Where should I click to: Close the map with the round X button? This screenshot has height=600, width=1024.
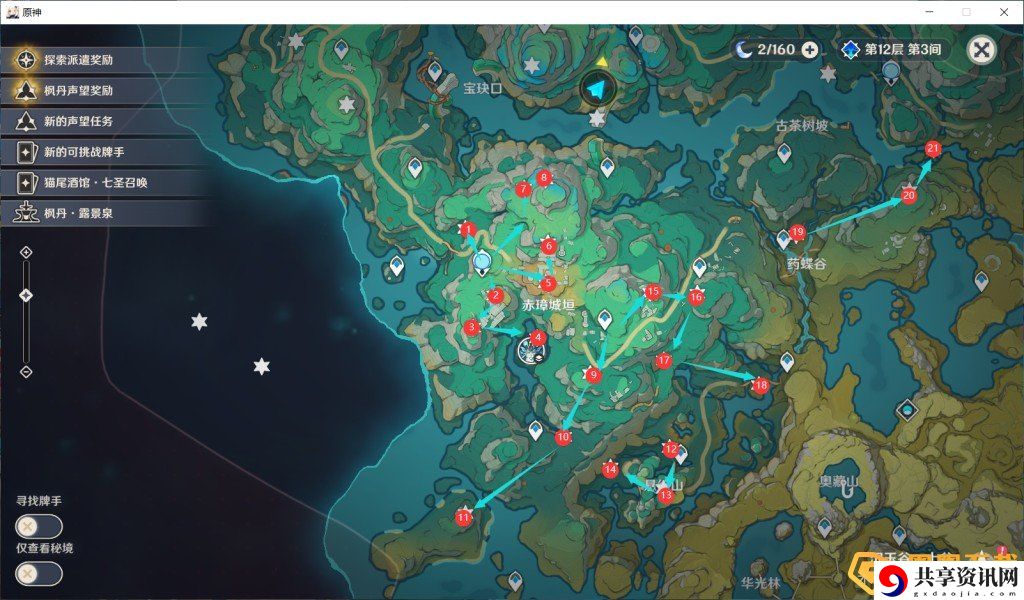click(x=982, y=50)
